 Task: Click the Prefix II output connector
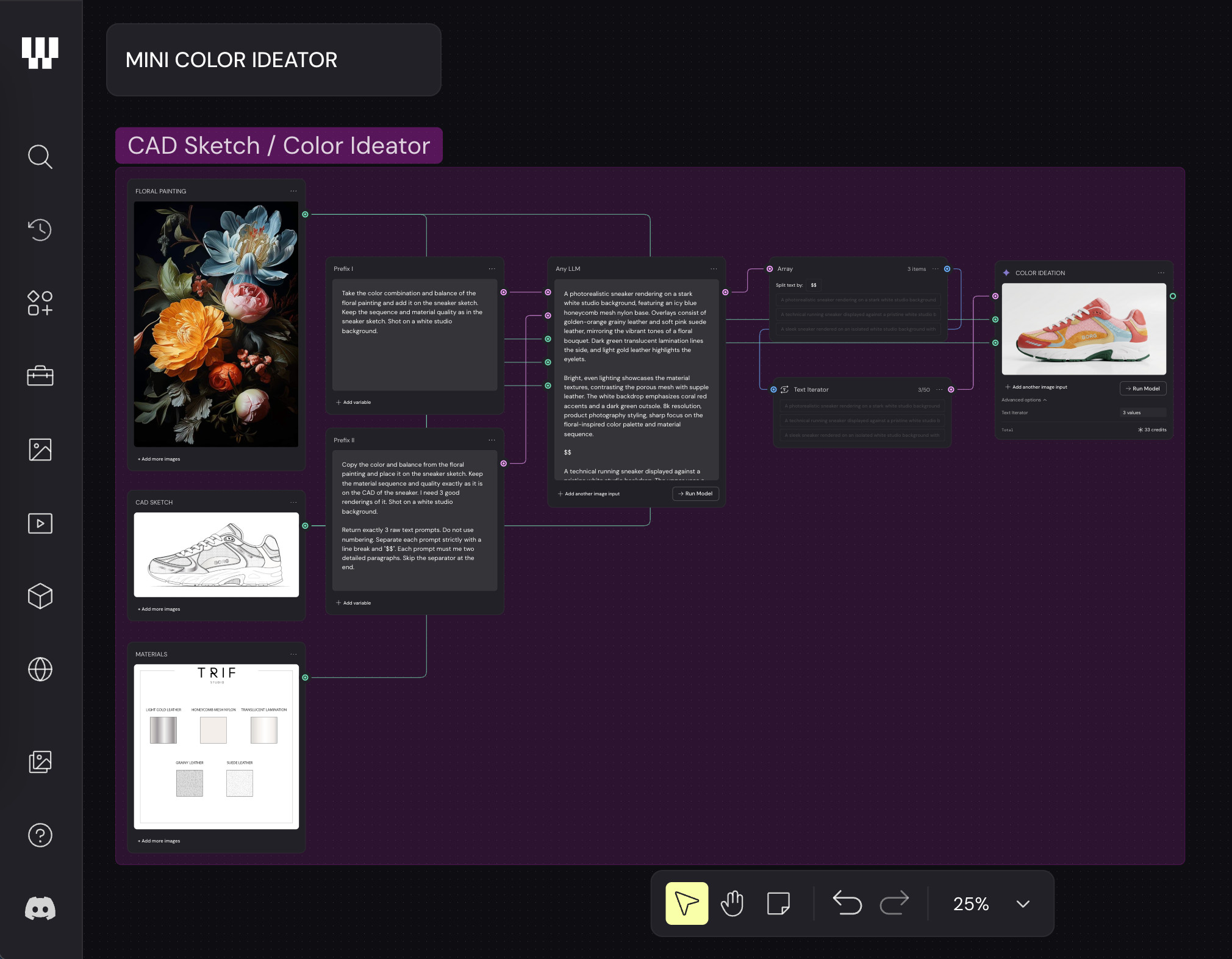[503, 464]
